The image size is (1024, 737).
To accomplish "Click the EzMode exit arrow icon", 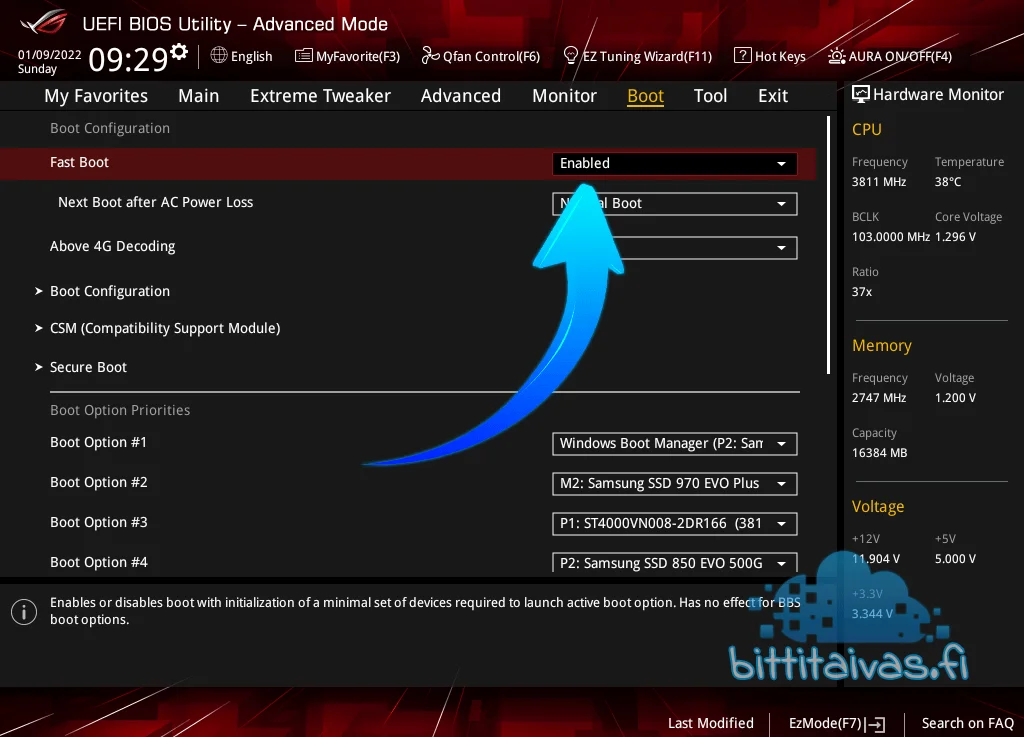I will (875, 724).
